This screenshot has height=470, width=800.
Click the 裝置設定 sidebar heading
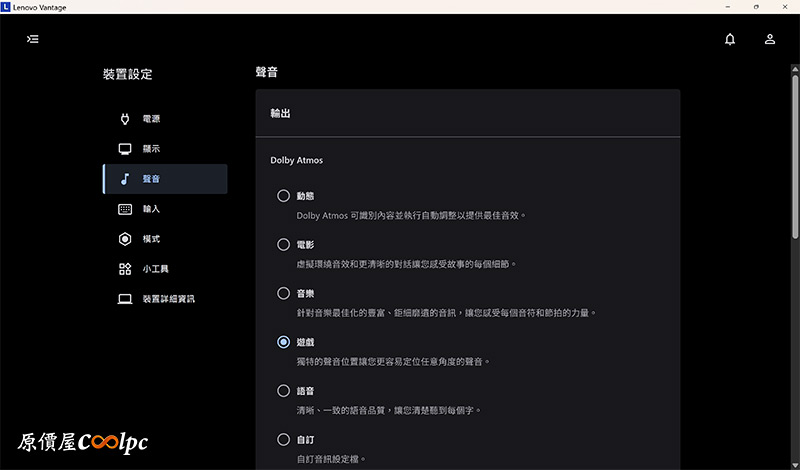pos(128,74)
